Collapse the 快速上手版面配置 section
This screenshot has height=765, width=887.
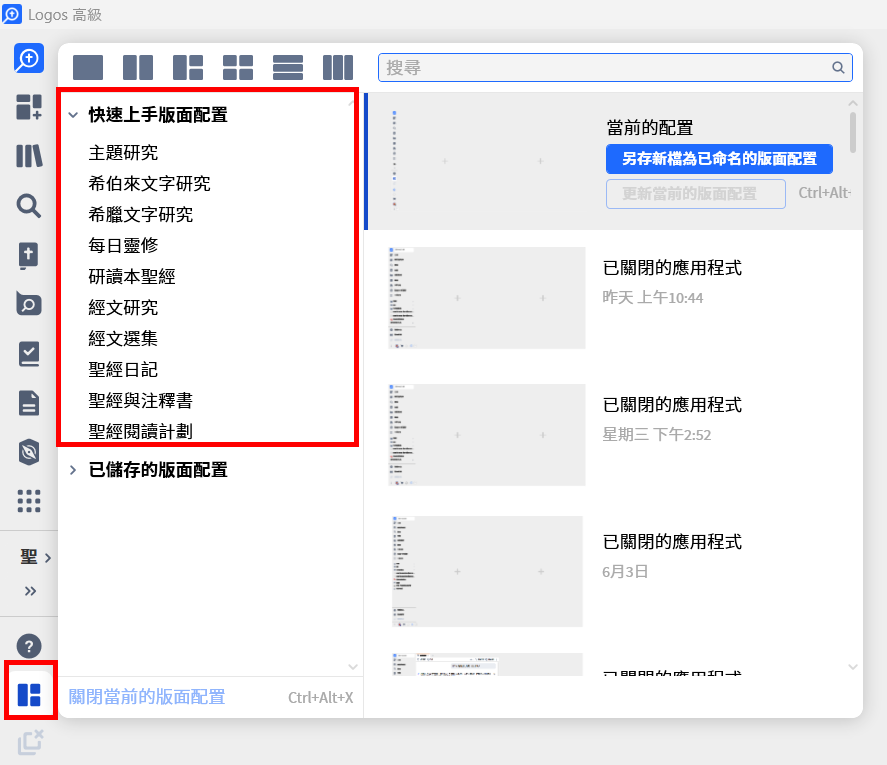point(73,115)
